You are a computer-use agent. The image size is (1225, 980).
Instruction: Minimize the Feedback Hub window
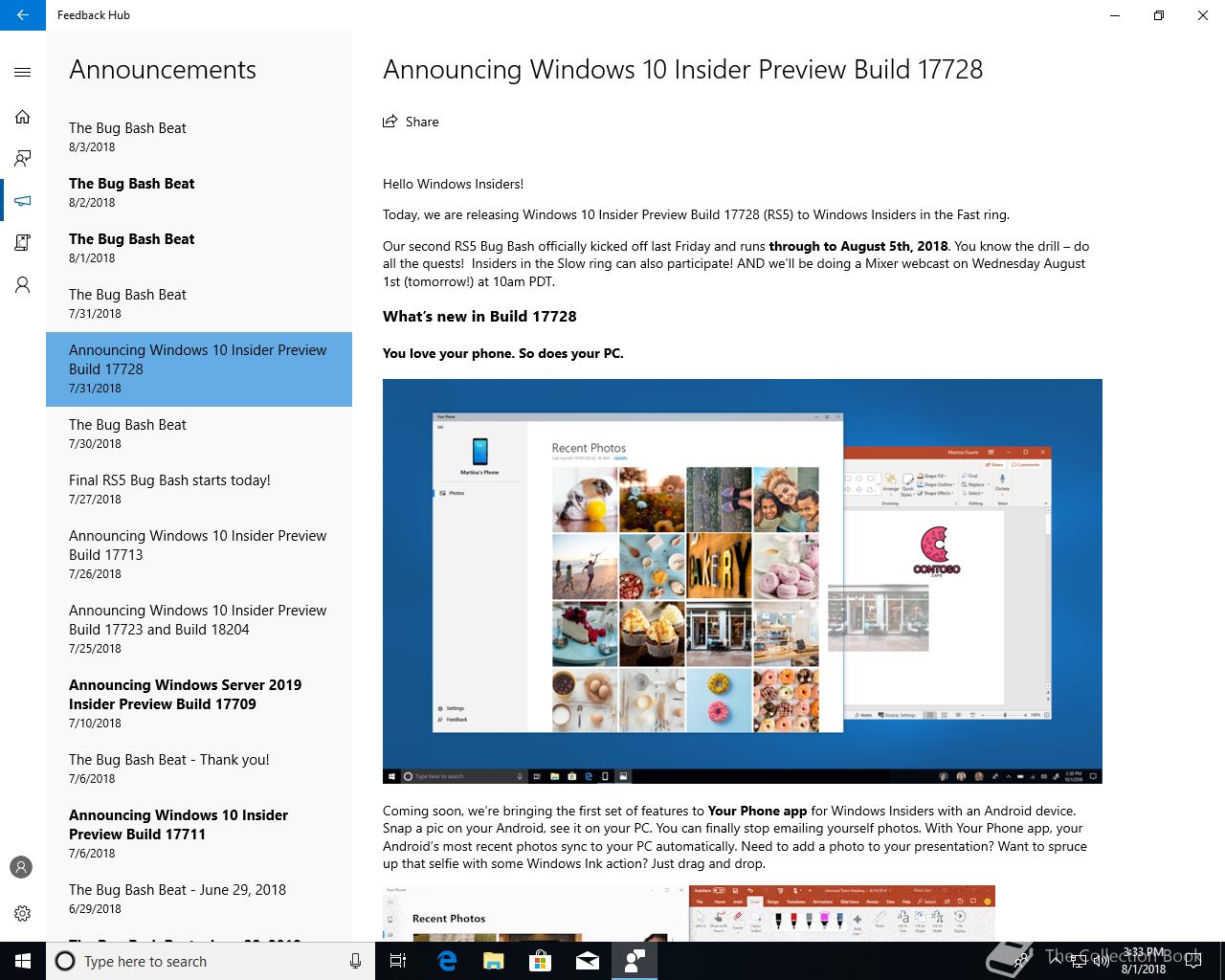pos(1115,15)
